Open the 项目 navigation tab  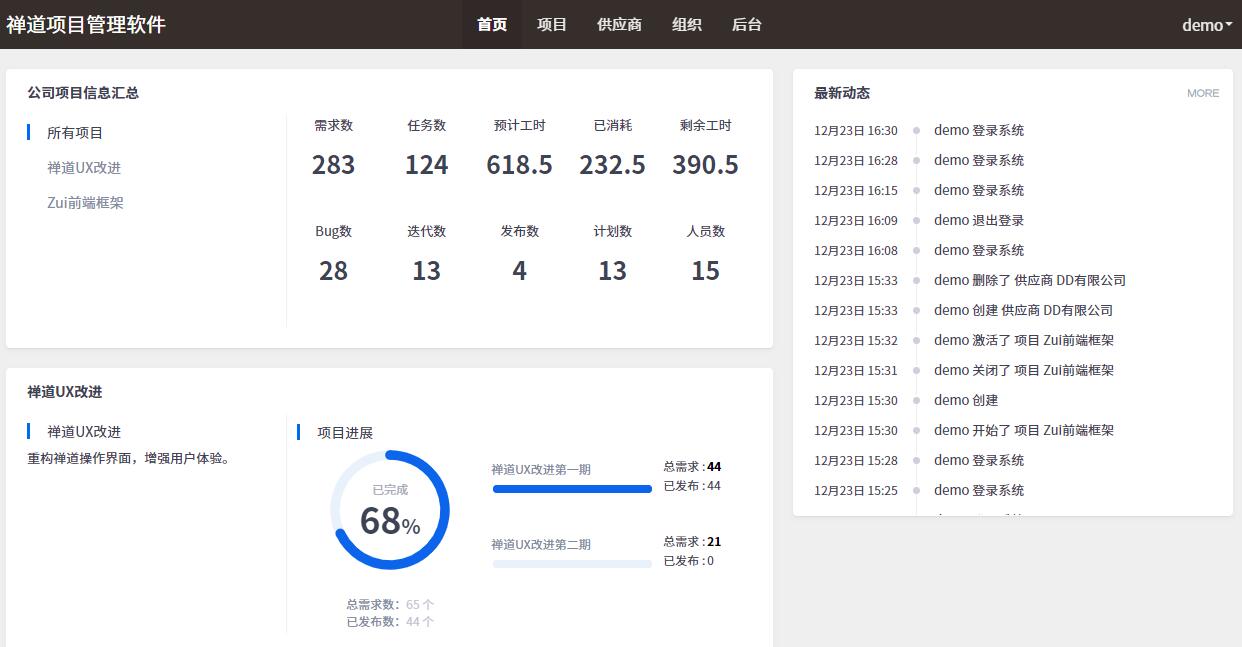tap(552, 25)
